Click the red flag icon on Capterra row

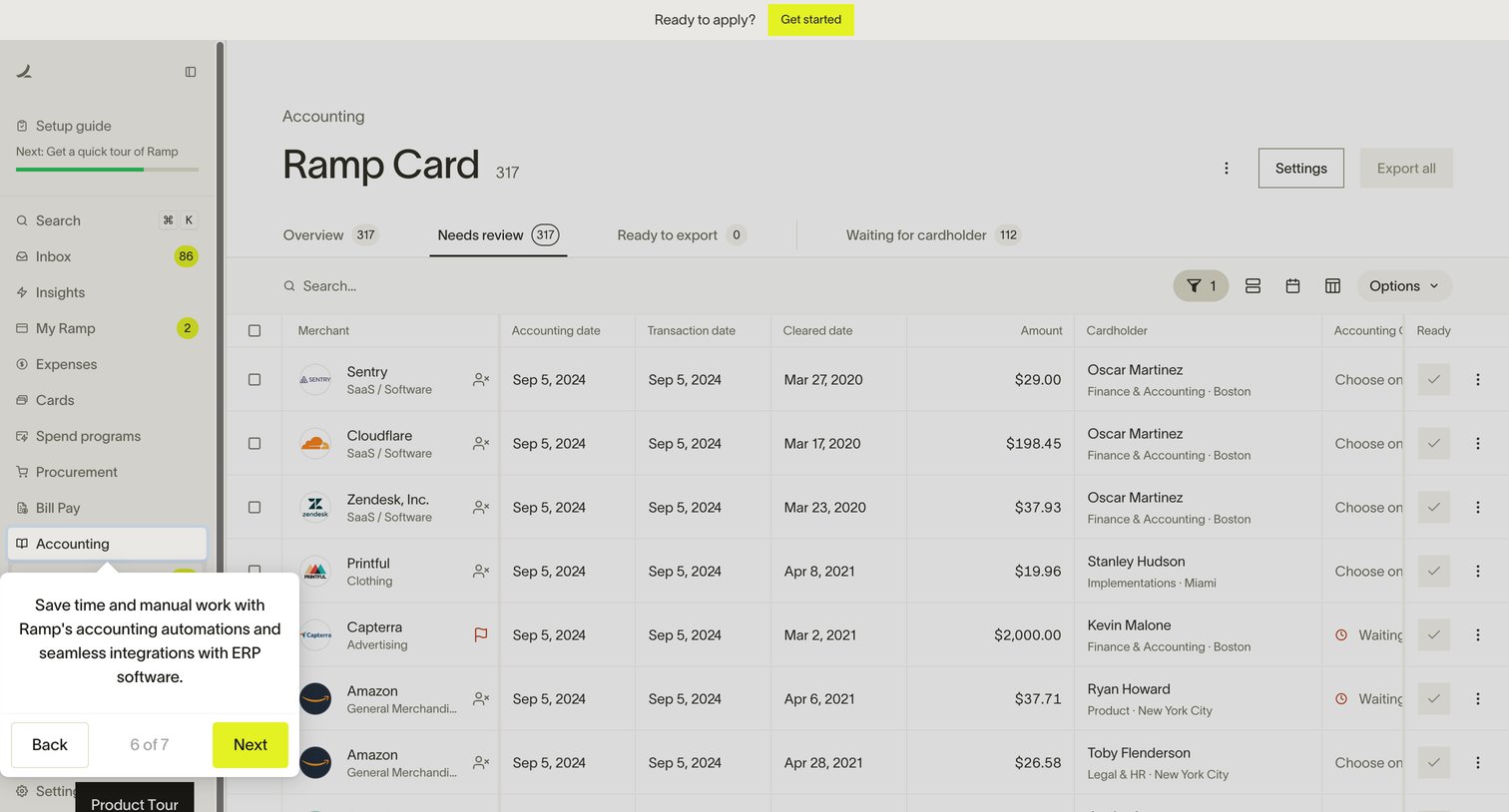point(481,635)
